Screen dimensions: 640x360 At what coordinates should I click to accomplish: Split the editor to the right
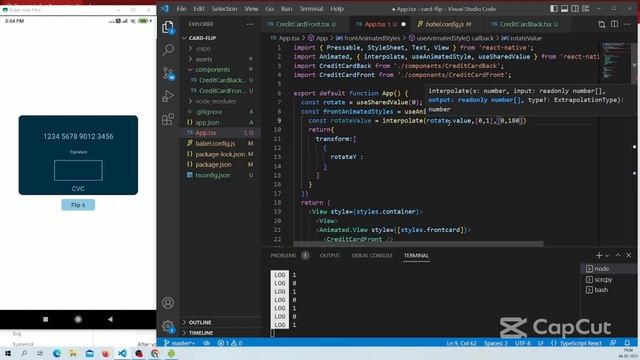pos(614,24)
